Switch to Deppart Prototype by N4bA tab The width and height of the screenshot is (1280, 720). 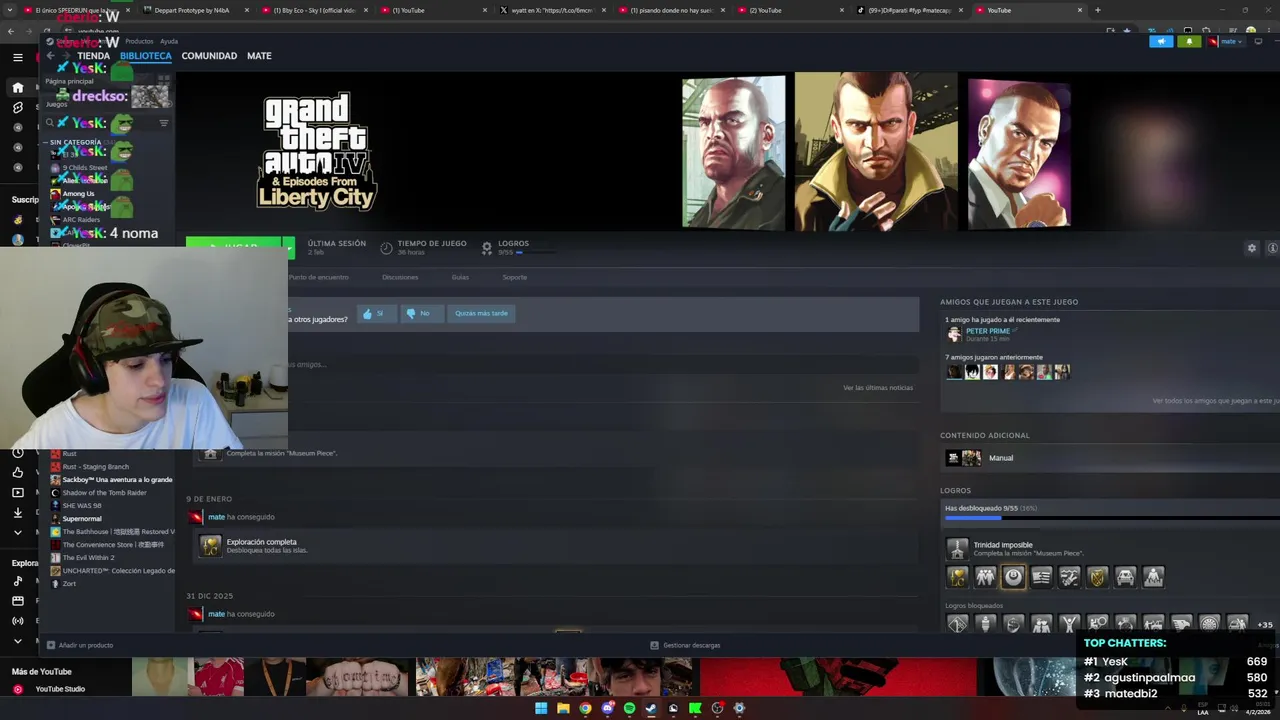pyautogui.click(x=192, y=10)
